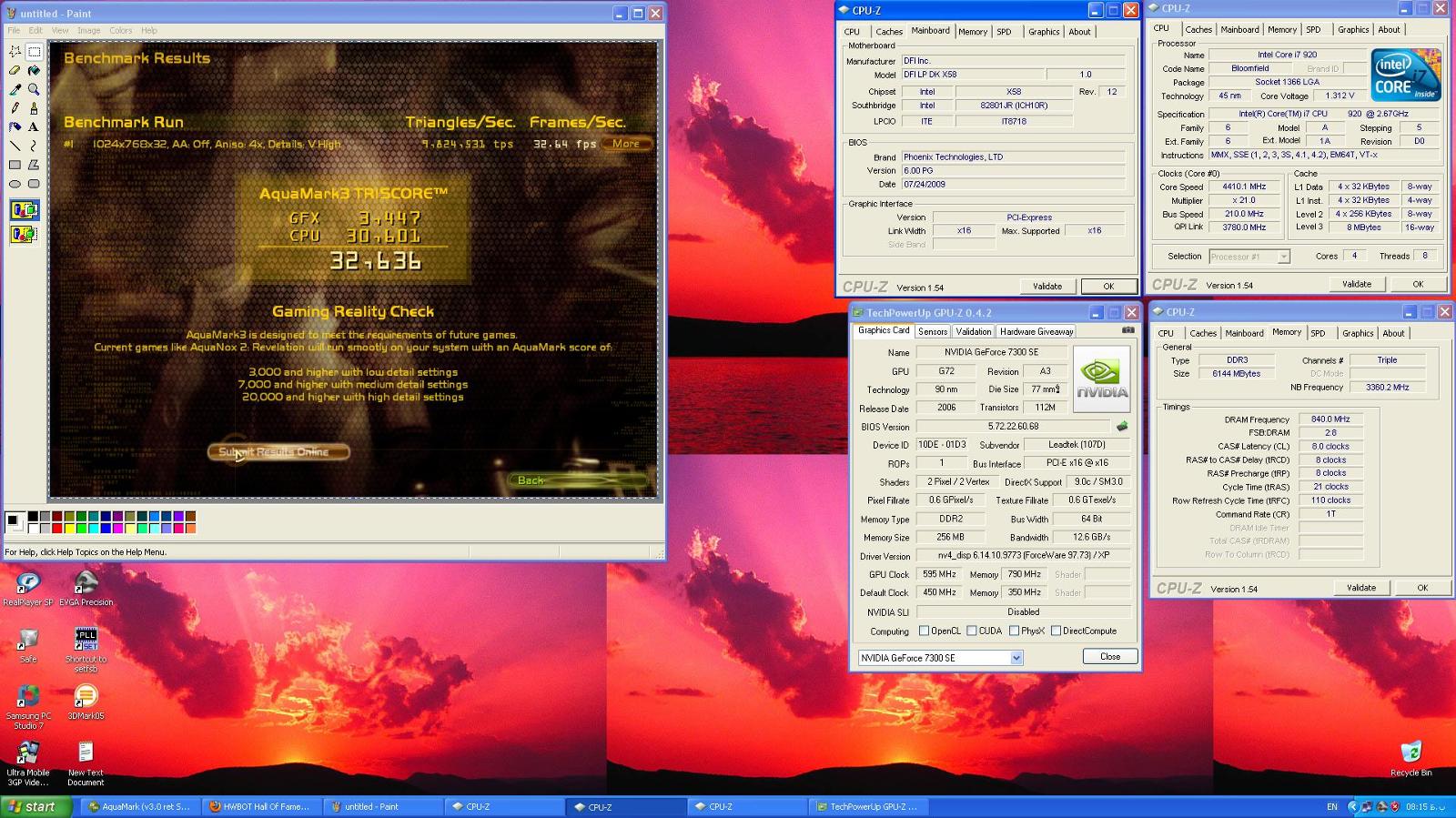Switch to HWBOT Hall Of Fame taskbar item
1456x818 pixels.
coord(259,806)
